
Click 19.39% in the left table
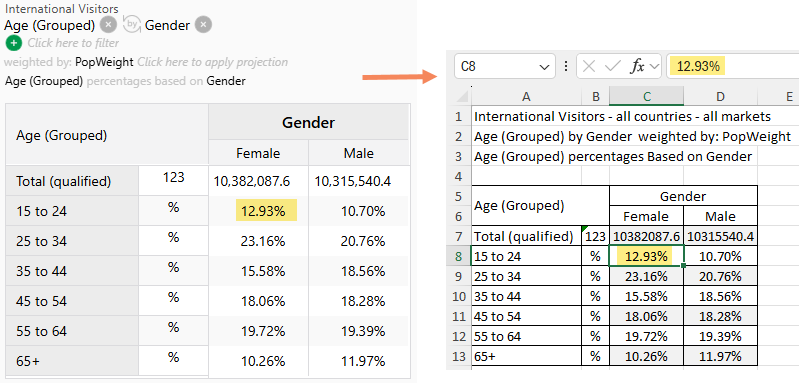(x=363, y=331)
